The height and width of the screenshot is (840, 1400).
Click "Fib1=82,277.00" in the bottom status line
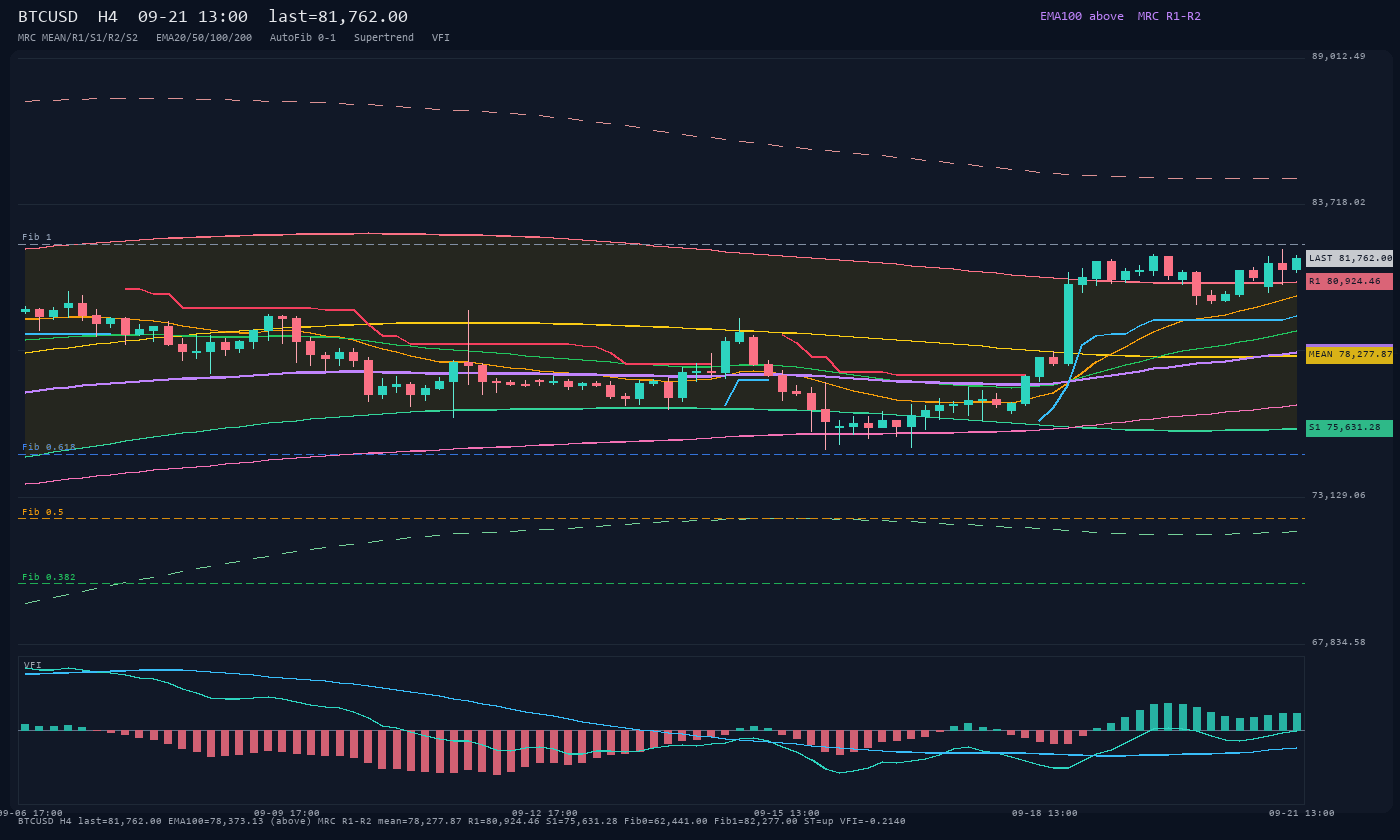[756, 821]
